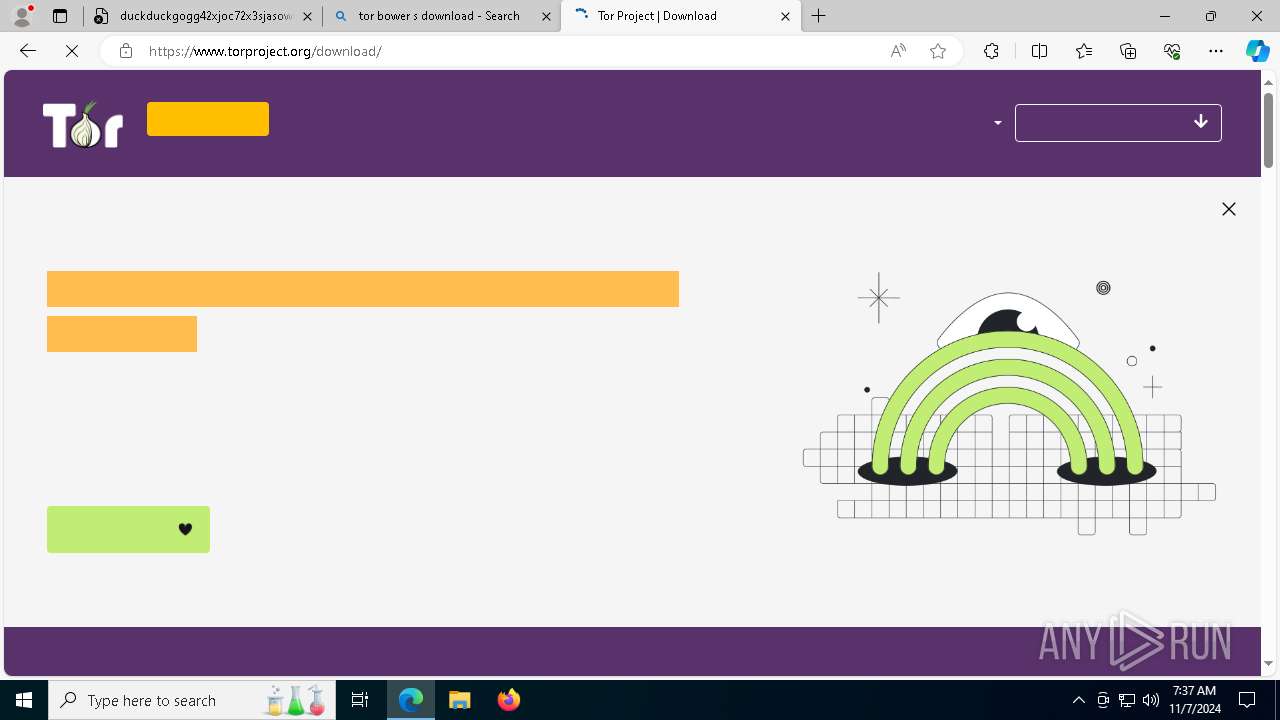Viewport: 1280px width, 720px height.
Task: Click the Tor onion logo
Action: point(83,125)
